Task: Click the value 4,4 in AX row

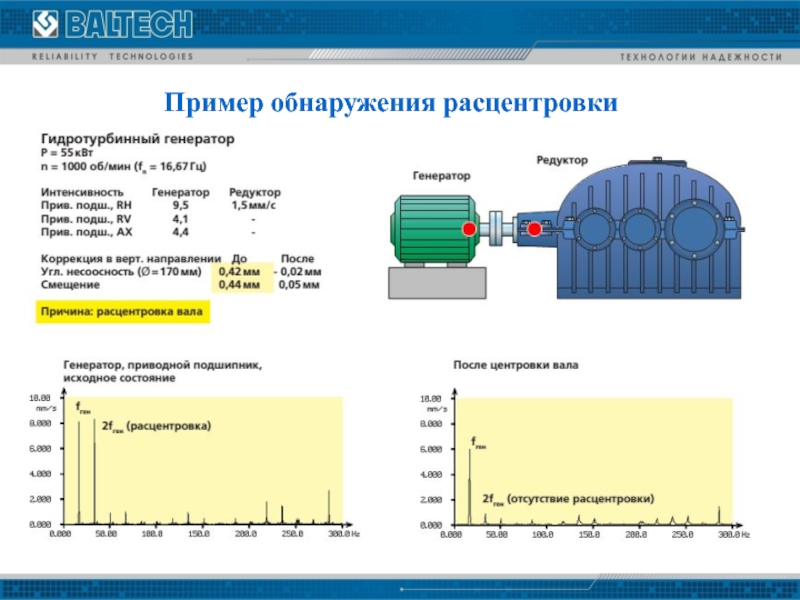Action: (x=181, y=232)
